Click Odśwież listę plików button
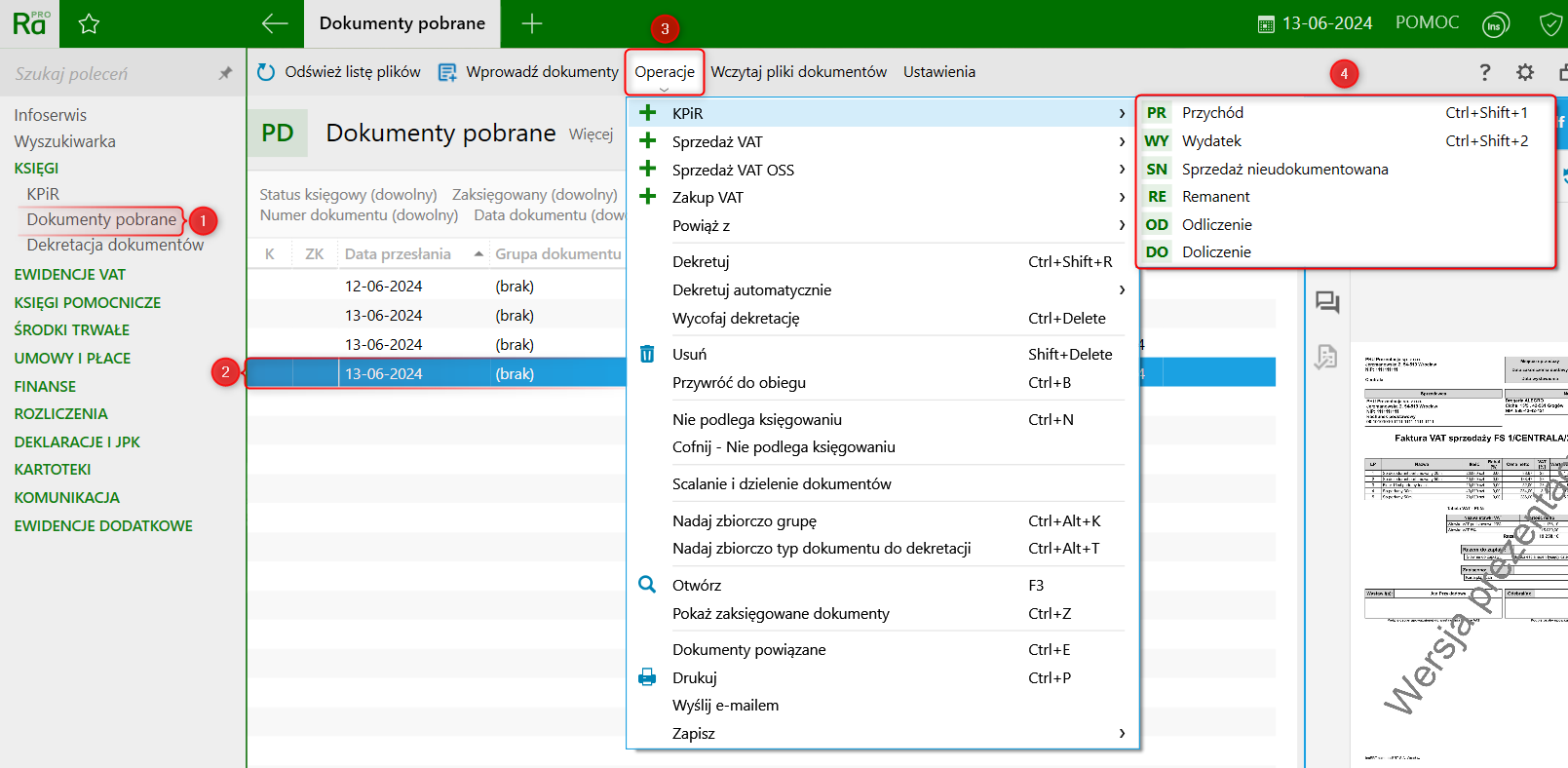Screen dimensions: 1568x768 pos(339,72)
